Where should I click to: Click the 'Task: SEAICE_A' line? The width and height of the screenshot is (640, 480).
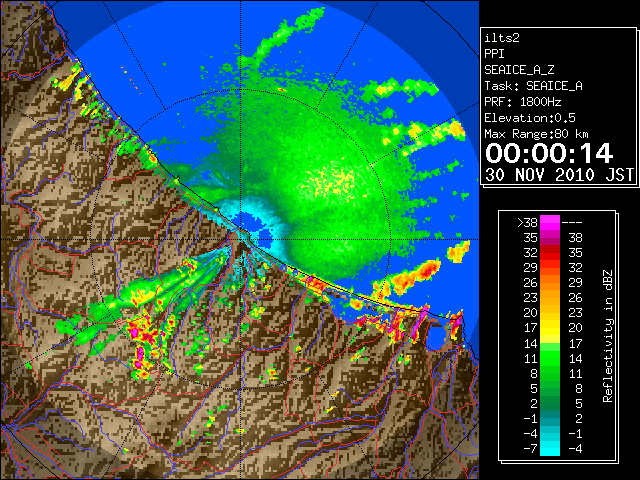click(x=533, y=86)
